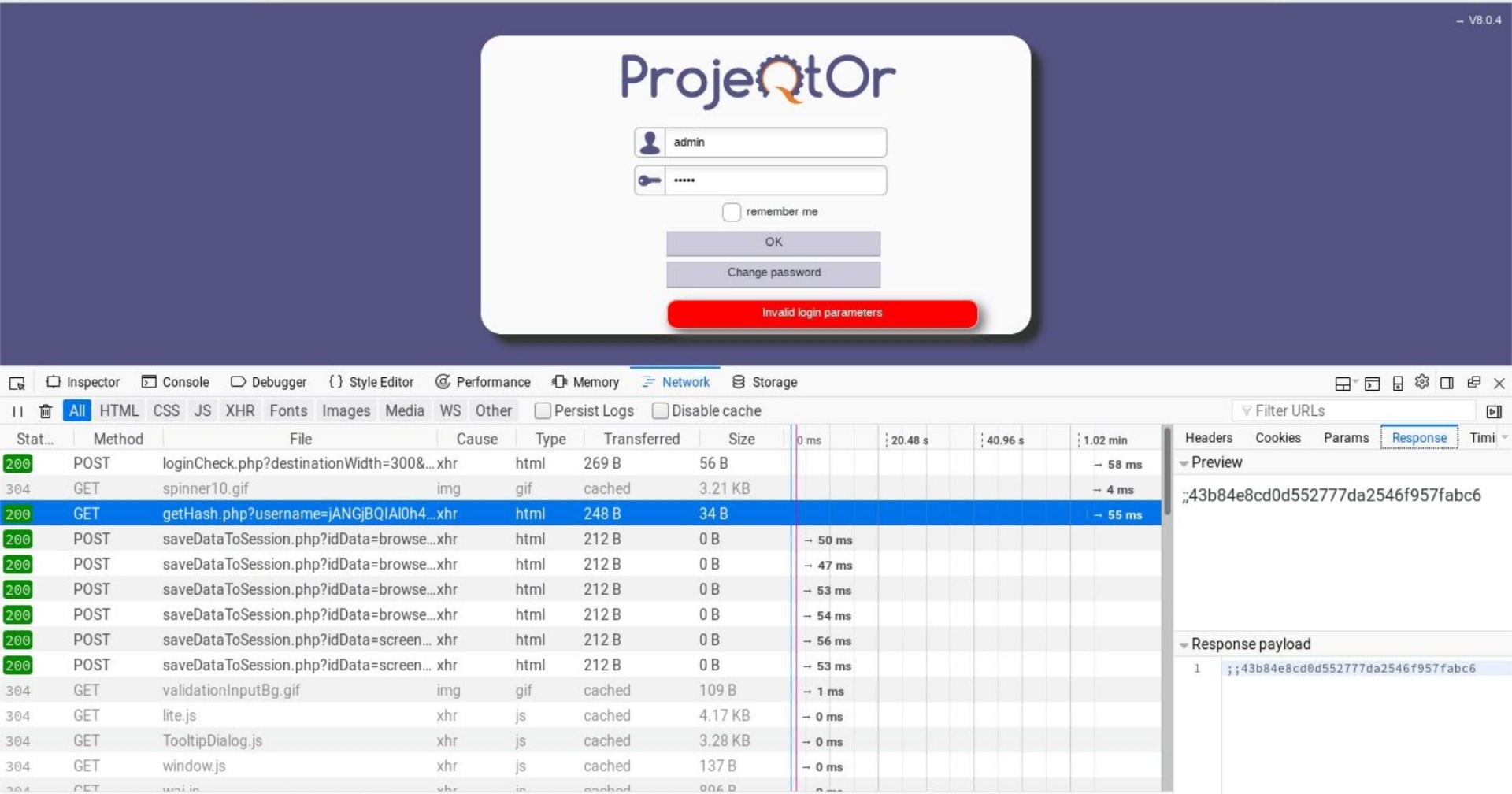The height and width of the screenshot is (794, 1512).
Task: Select the Response details tab
Action: pyautogui.click(x=1419, y=438)
